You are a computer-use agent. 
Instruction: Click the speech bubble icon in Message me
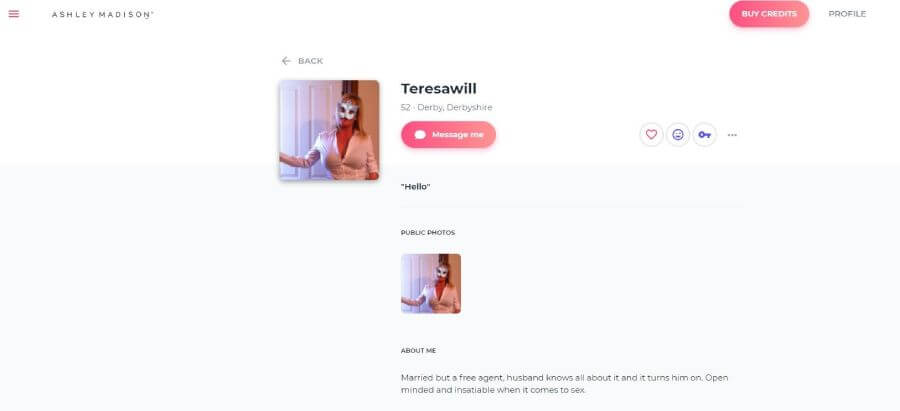(x=420, y=135)
